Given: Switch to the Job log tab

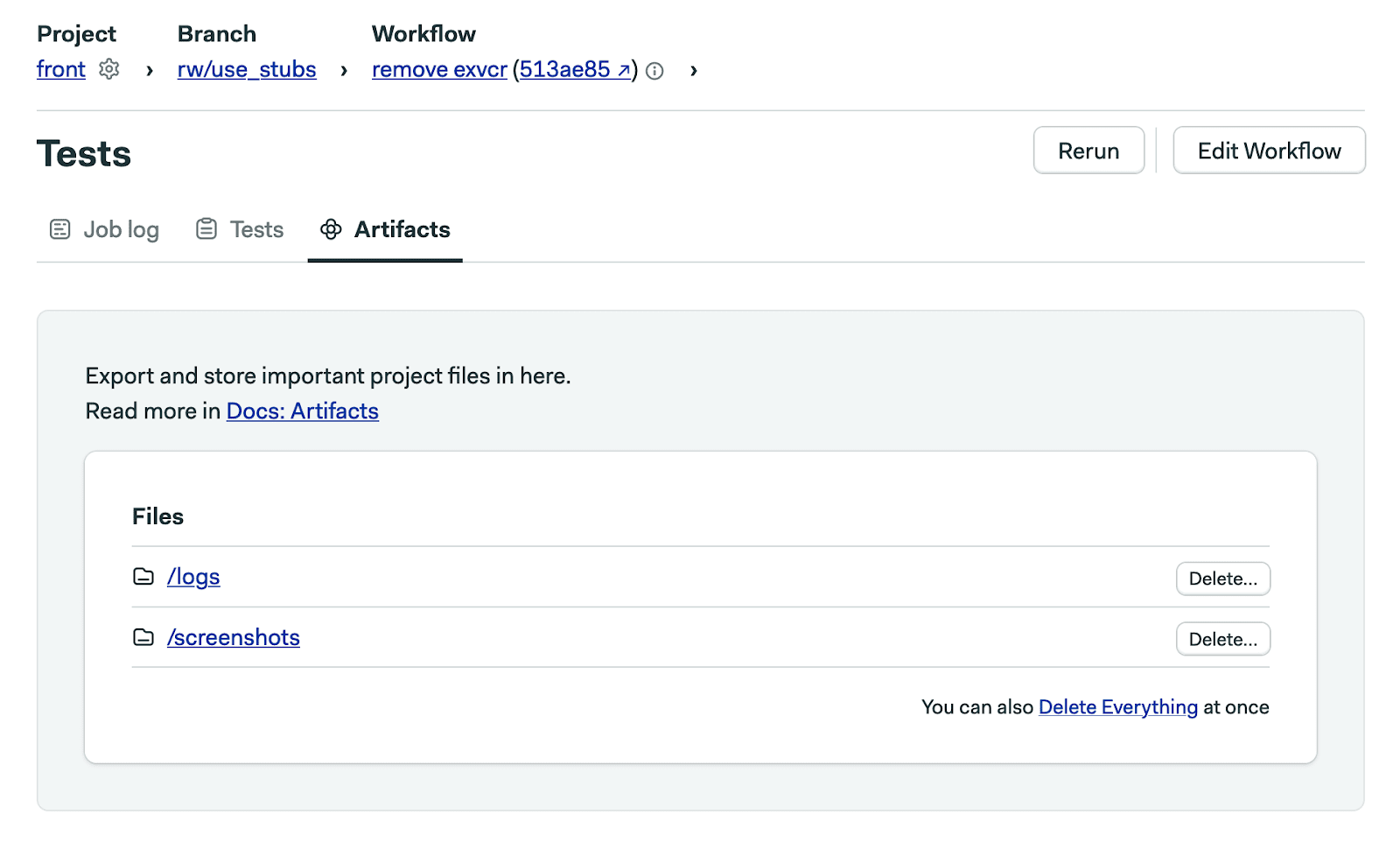Looking at the screenshot, I should coord(121,228).
